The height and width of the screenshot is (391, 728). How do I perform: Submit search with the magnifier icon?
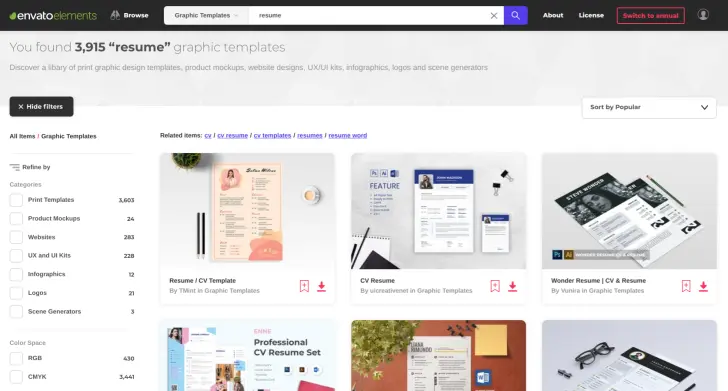coord(515,15)
